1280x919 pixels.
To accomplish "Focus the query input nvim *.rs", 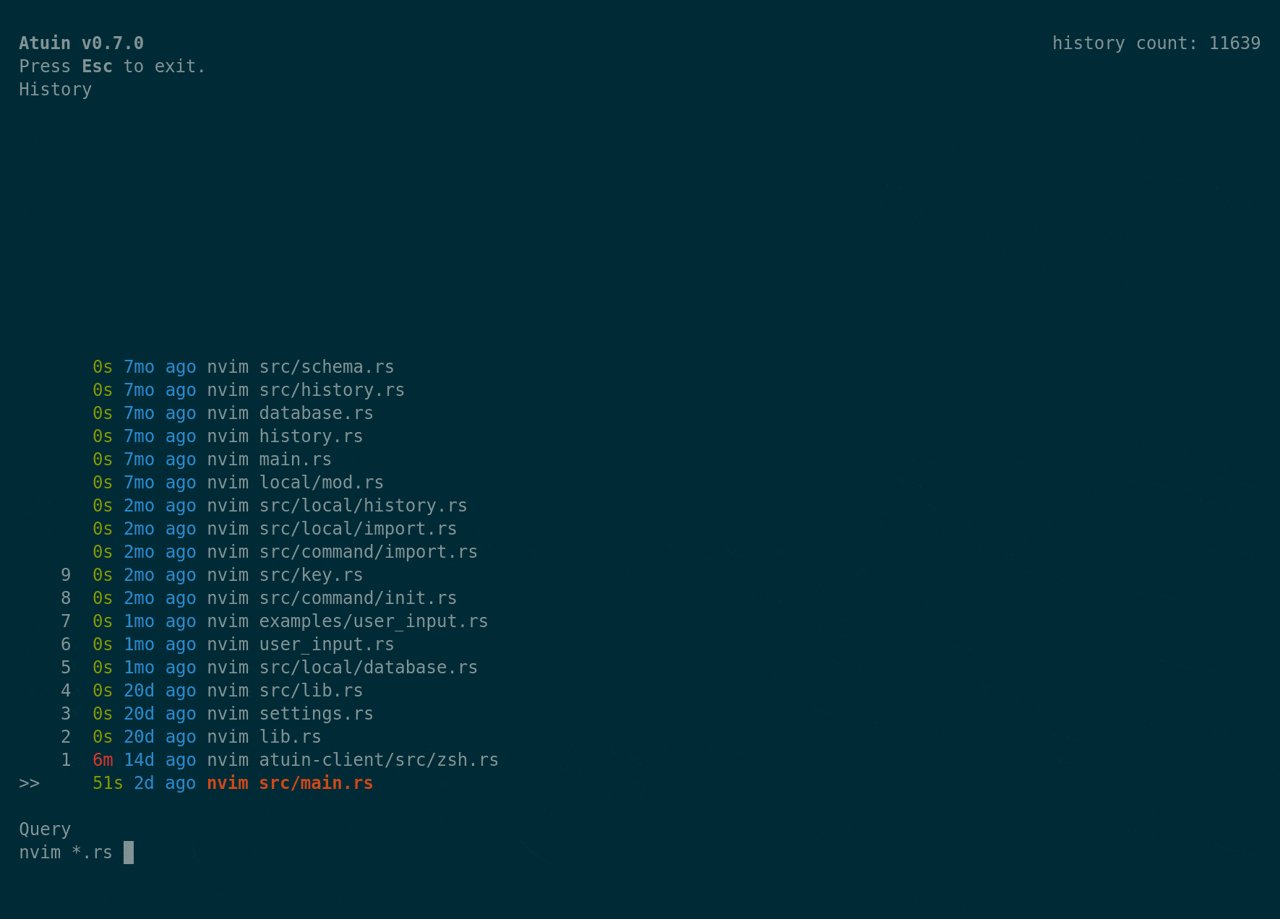I will pyautogui.click(x=76, y=852).
